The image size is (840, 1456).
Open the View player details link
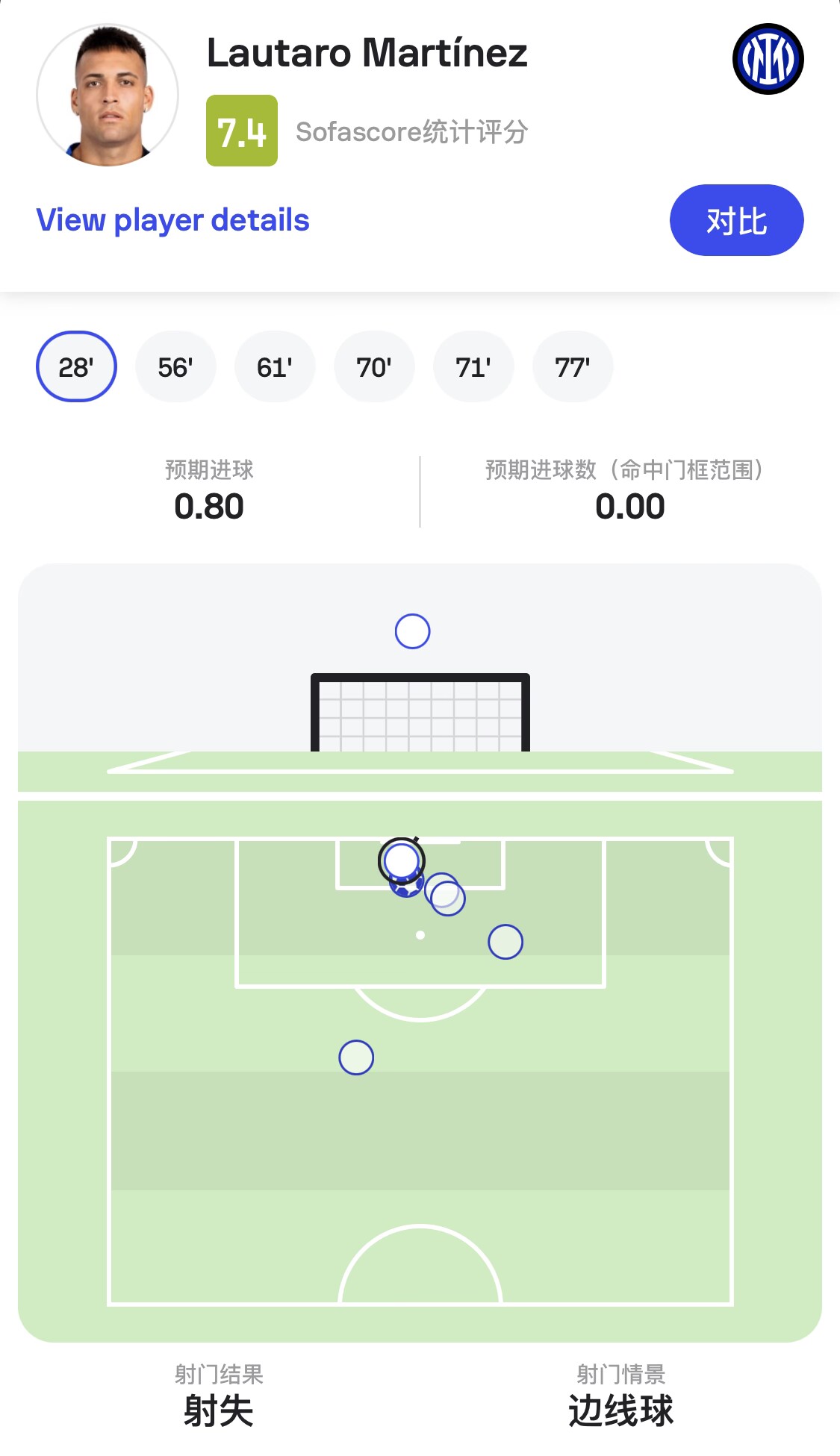[172, 220]
